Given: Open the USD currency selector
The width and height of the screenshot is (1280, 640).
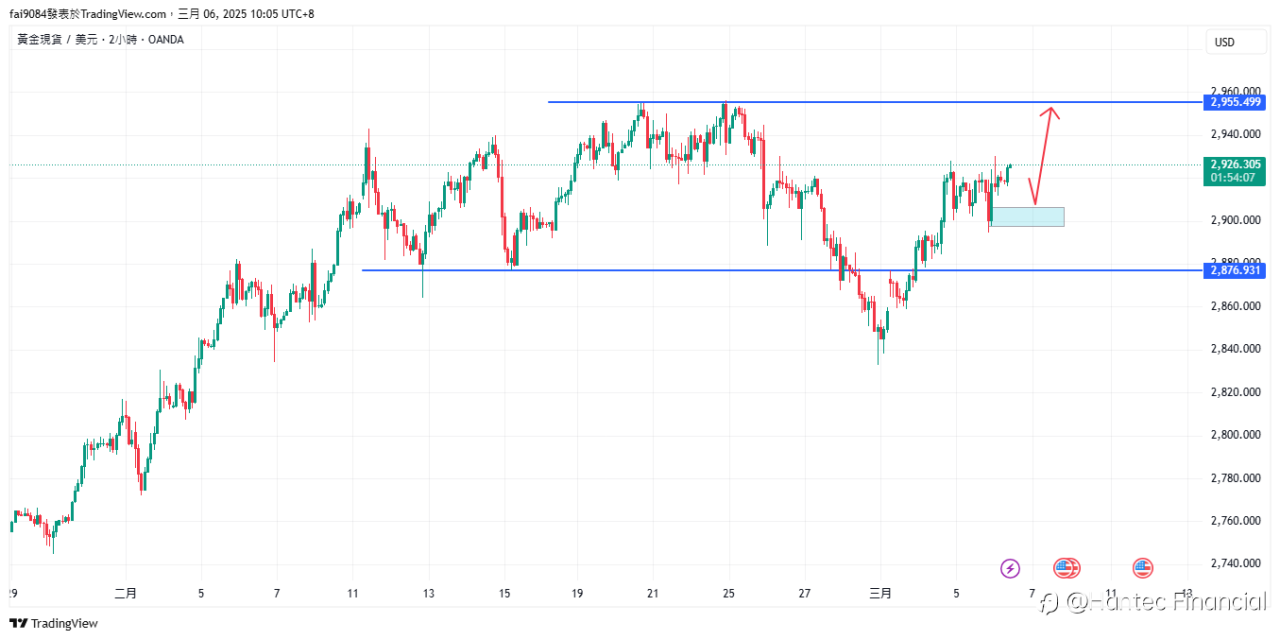Looking at the screenshot, I should coord(1224,42).
